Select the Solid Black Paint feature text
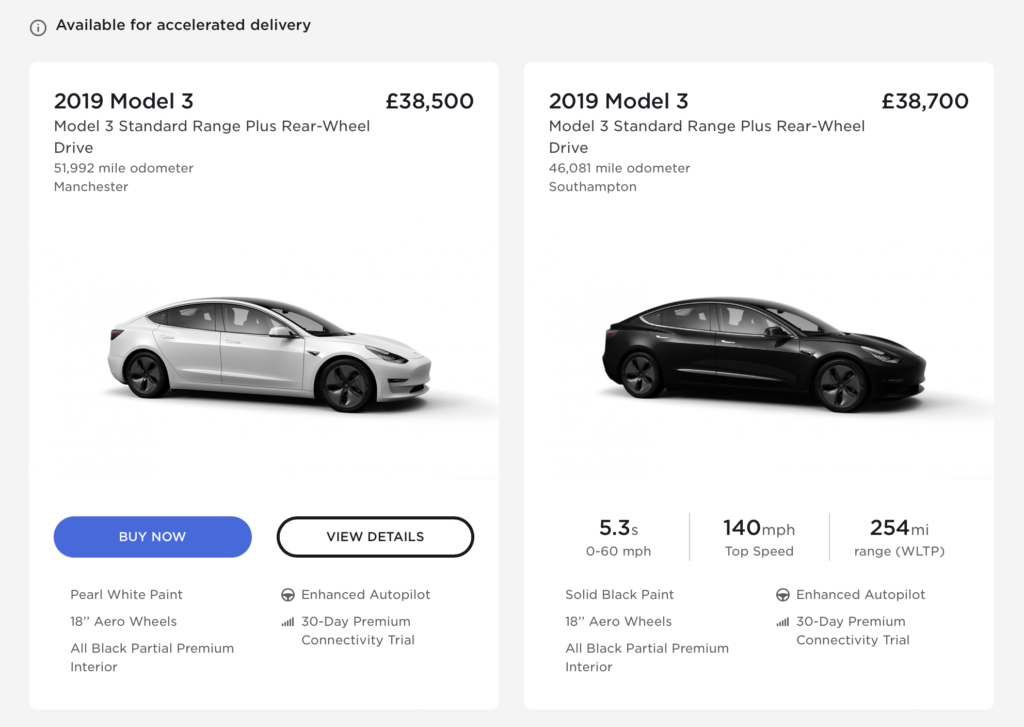1024x727 pixels. coord(620,594)
